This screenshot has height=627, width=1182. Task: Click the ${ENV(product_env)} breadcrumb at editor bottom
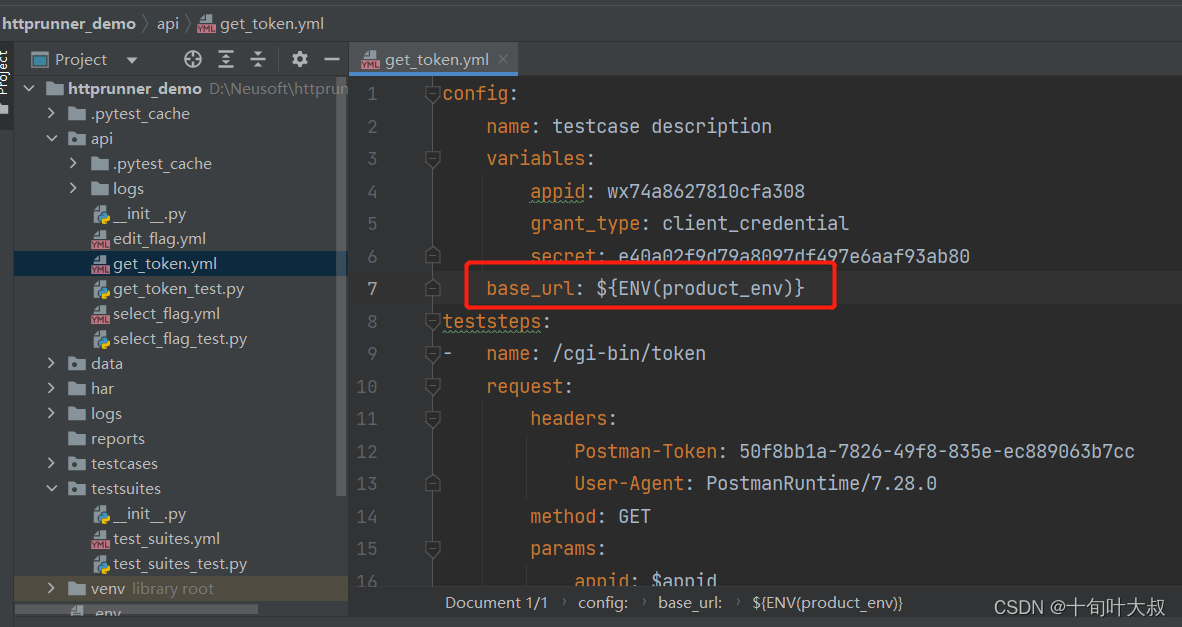(827, 603)
